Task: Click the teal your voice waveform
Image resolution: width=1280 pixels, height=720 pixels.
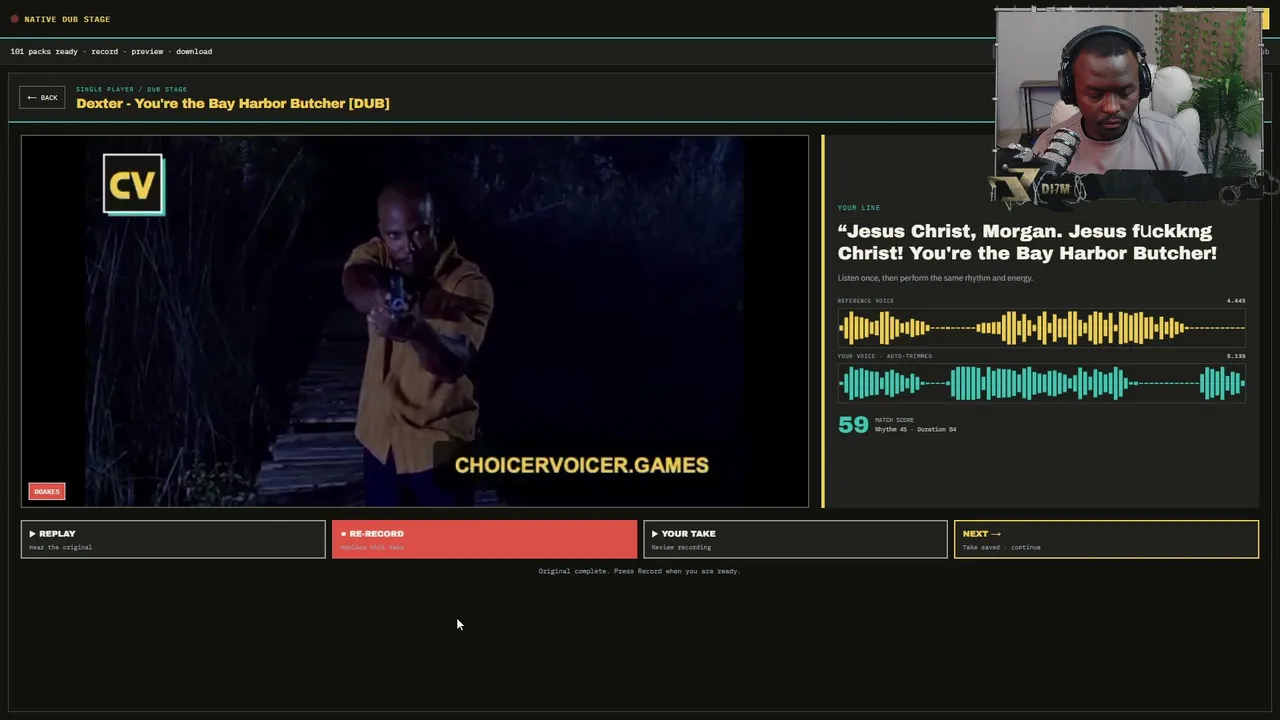Action: [1041, 383]
